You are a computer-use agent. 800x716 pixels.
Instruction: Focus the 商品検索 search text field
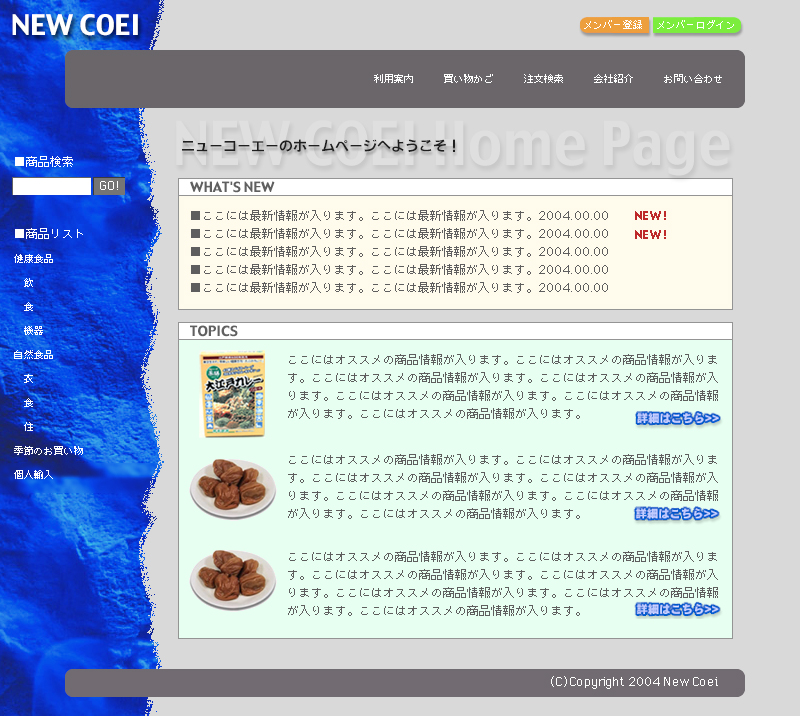[x=52, y=186]
